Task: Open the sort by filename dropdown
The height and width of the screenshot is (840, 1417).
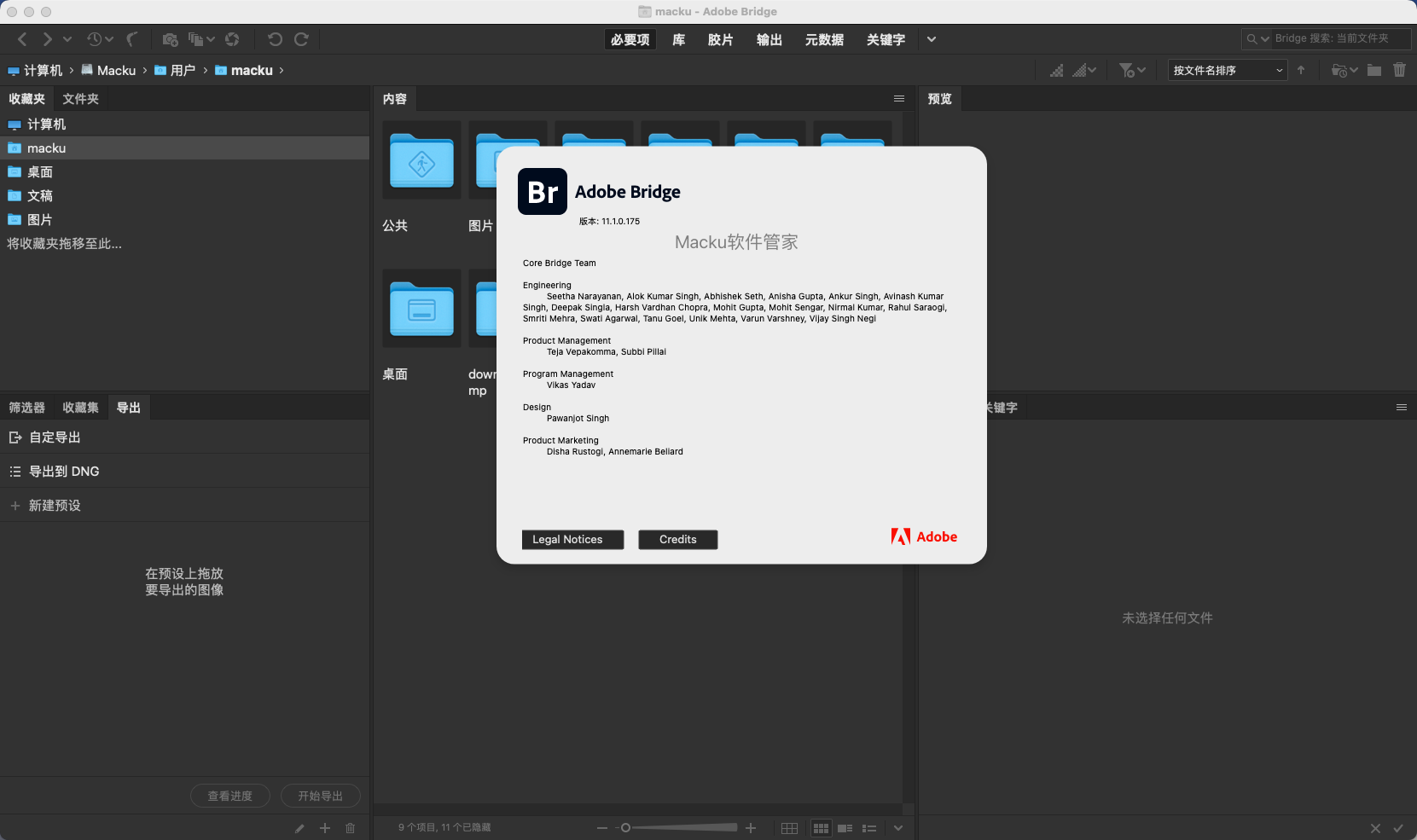Action: tap(1228, 70)
